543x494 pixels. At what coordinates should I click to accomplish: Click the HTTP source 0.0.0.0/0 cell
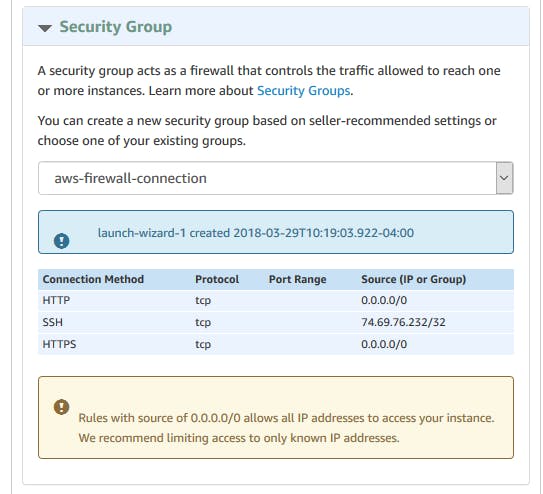(384, 300)
